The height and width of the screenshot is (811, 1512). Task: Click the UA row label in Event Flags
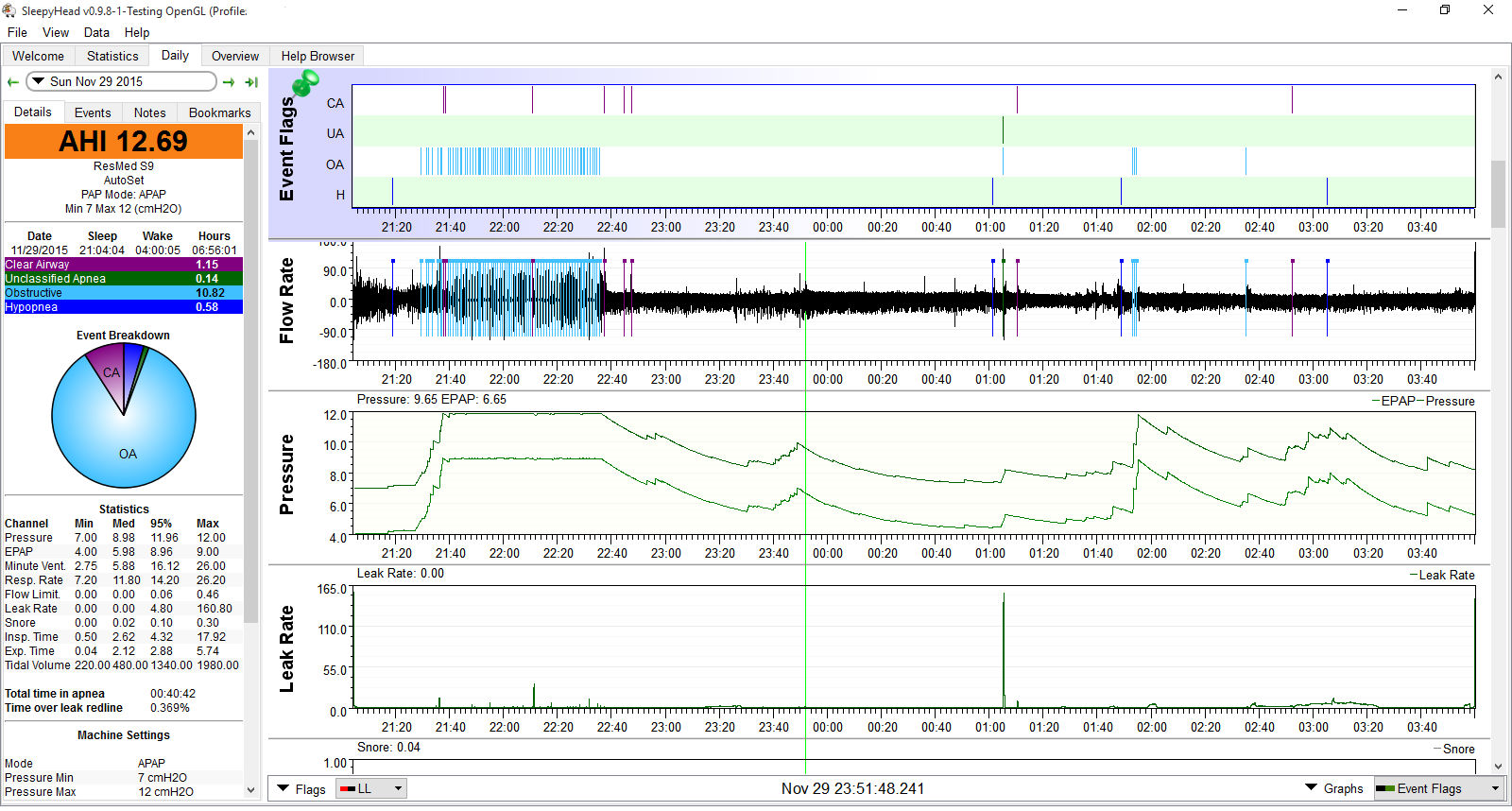click(x=335, y=133)
